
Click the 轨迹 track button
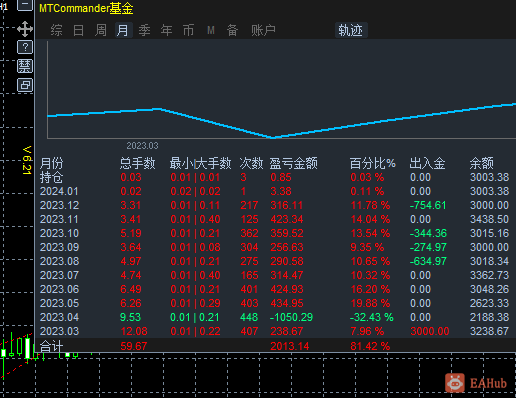(351, 30)
